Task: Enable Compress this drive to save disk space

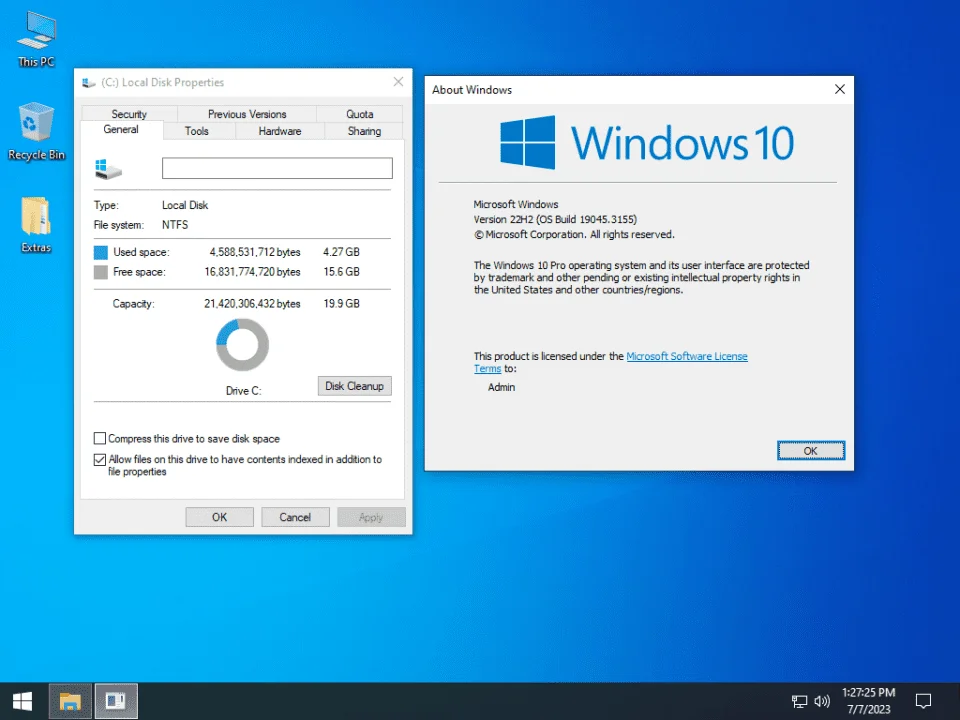Action: (x=100, y=438)
